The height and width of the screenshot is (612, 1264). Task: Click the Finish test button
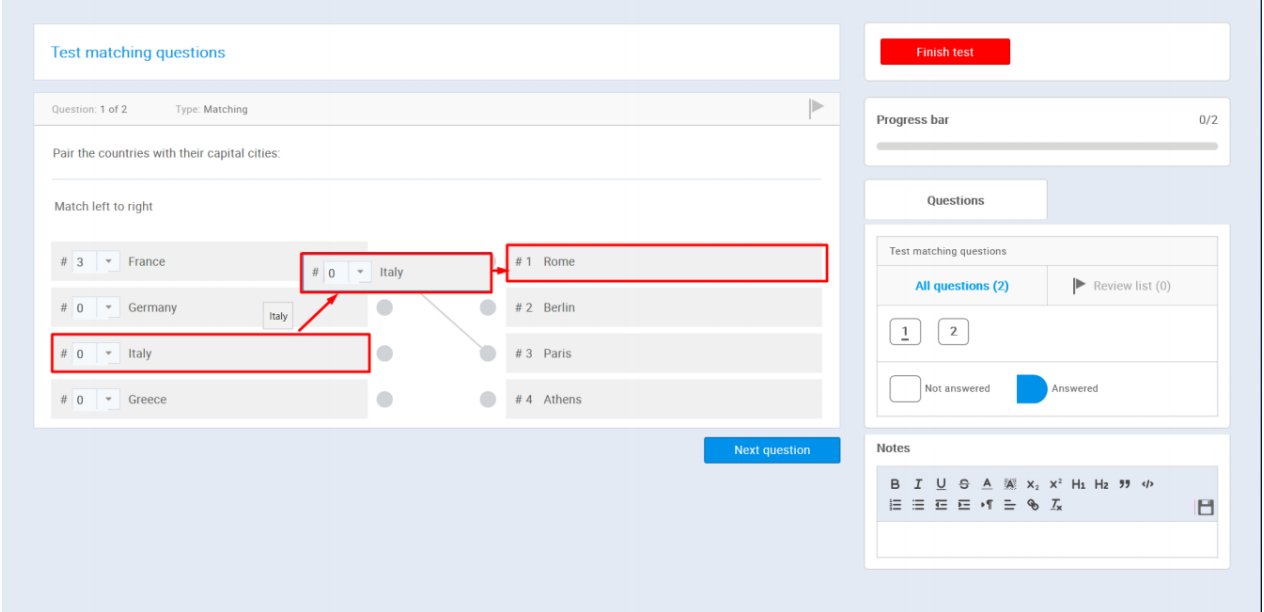(x=944, y=51)
